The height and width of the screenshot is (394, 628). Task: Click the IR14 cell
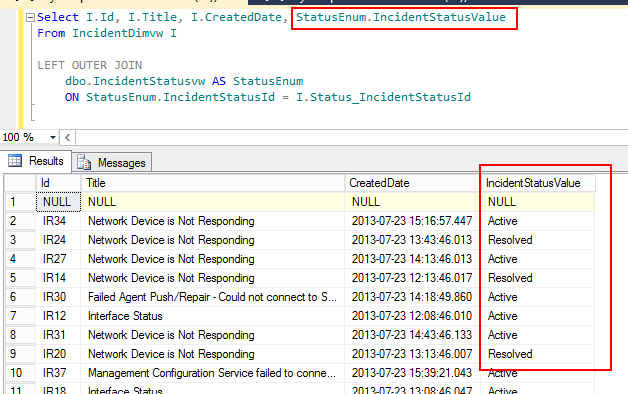(x=58, y=278)
